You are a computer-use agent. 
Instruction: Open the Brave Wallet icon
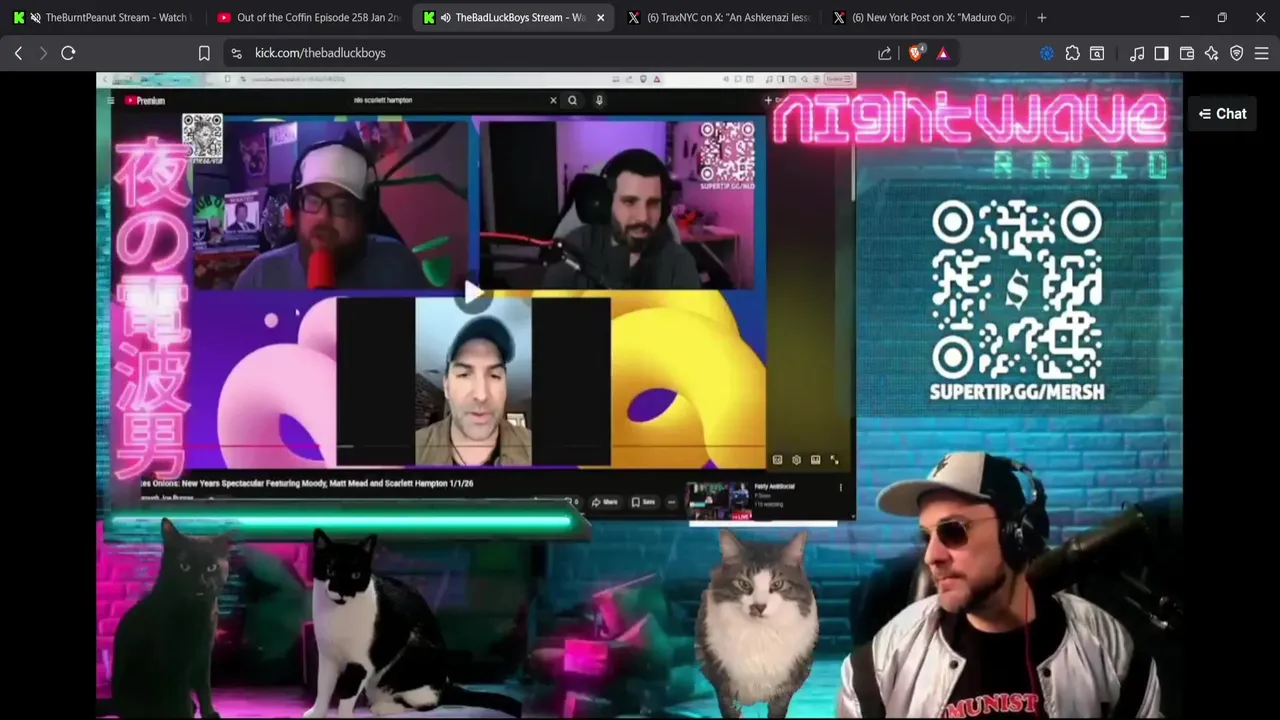tap(1187, 53)
